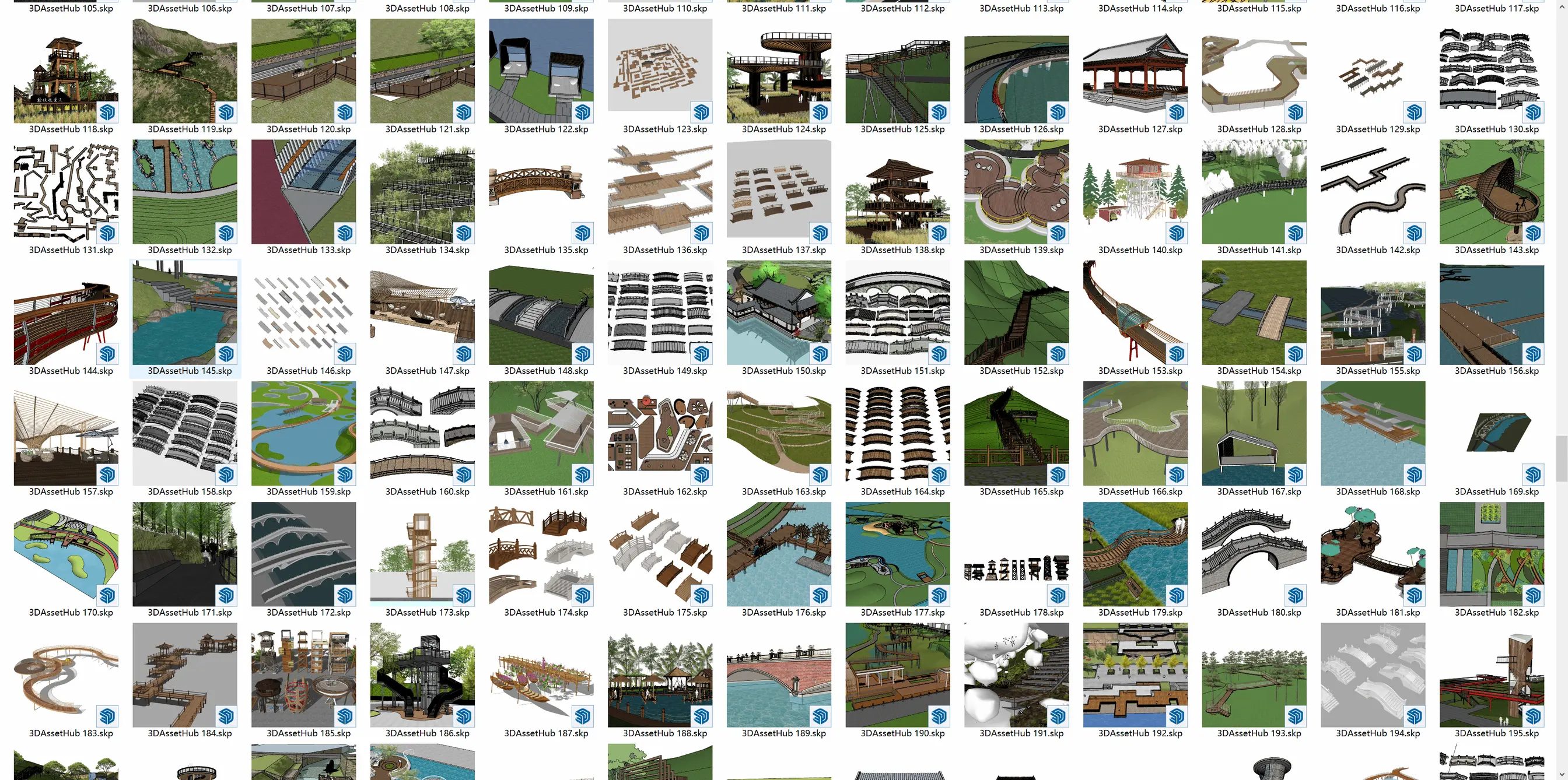The image size is (1568, 780).
Task: Click SketchUp badge icon on 3DAssetHub 135.skp
Action: 583,233
